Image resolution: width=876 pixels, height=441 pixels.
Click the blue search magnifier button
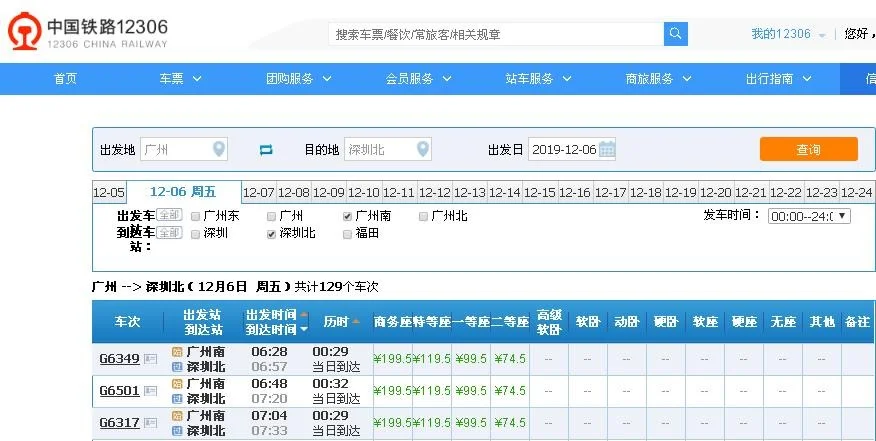pyautogui.click(x=675, y=34)
